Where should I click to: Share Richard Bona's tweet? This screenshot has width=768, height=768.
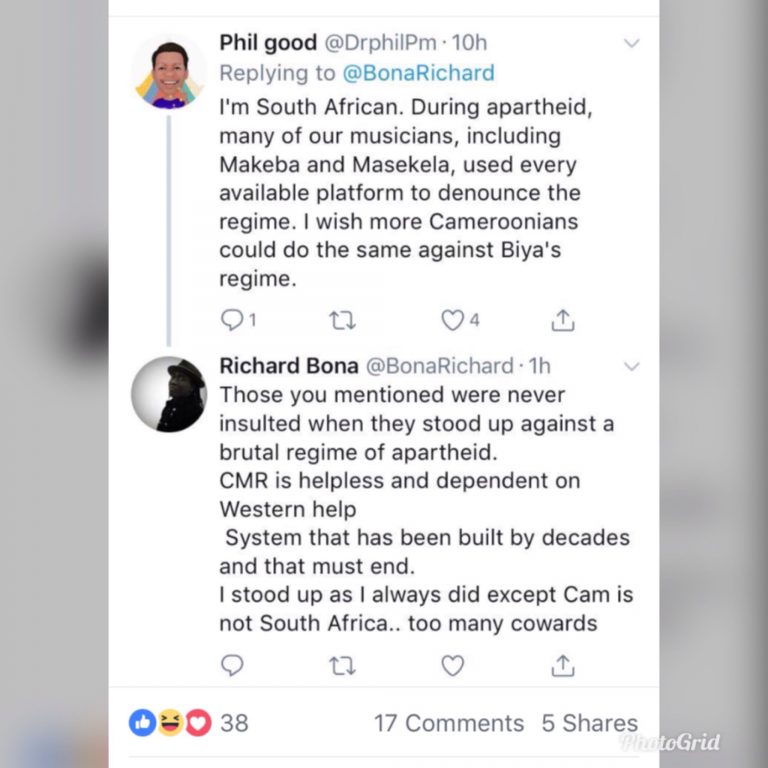pyautogui.click(x=563, y=665)
